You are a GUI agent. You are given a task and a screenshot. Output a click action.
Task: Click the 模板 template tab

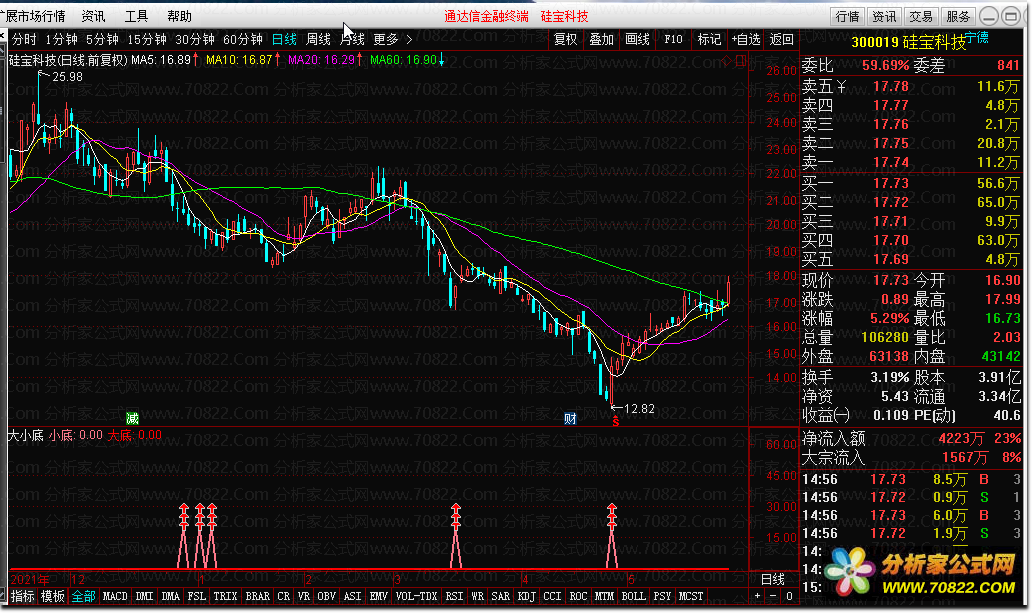tap(53, 596)
